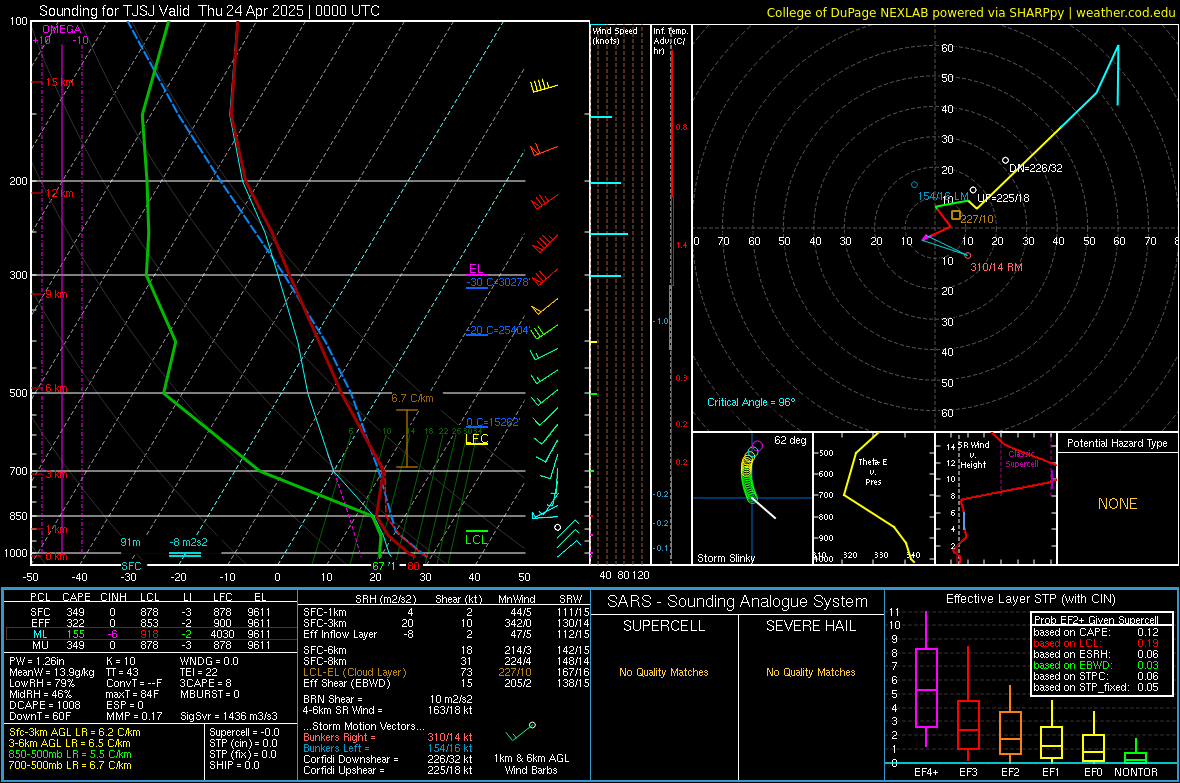Click the 0 C=15262' freezing level label

[x=493, y=422]
